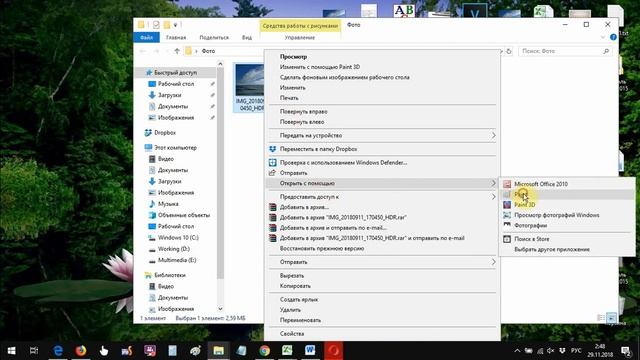This screenshot has width=640, height=360.
Task: Click the IMG_20180911 photo thumbnail
Action: click(249, 80)
